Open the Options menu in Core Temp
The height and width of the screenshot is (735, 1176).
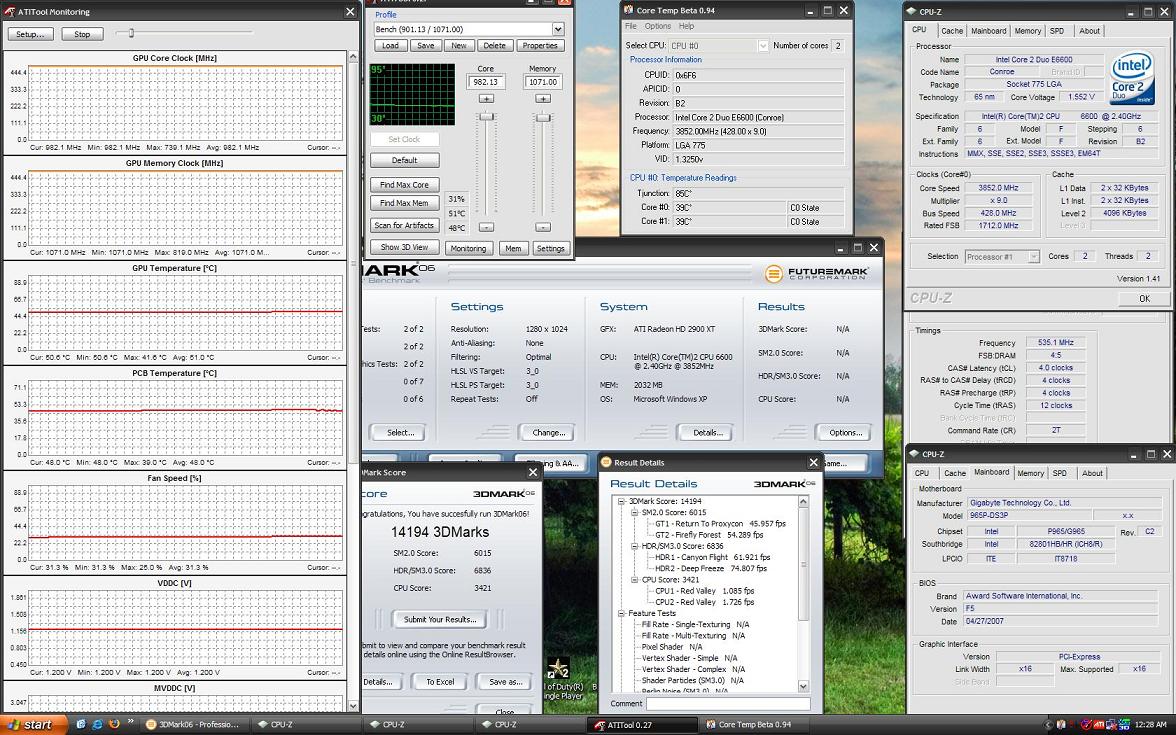pos(658,26)
